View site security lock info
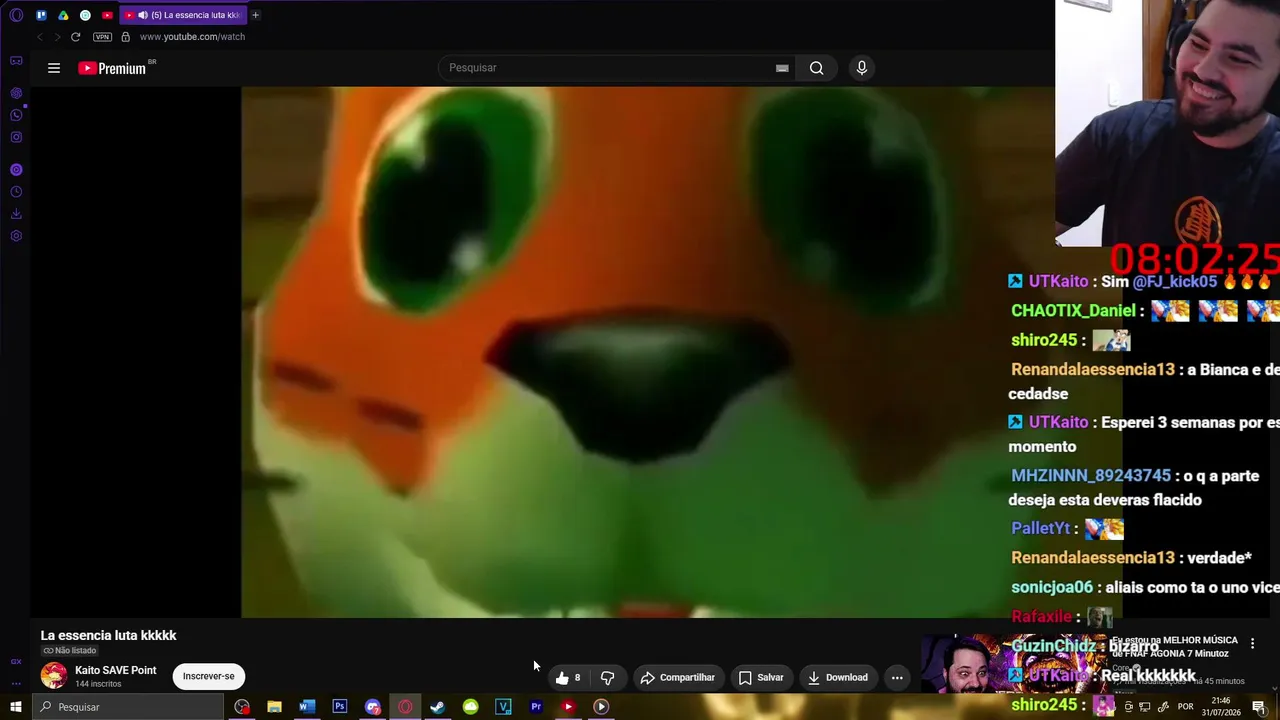The image size is (1280, 720). coord(125,37)
